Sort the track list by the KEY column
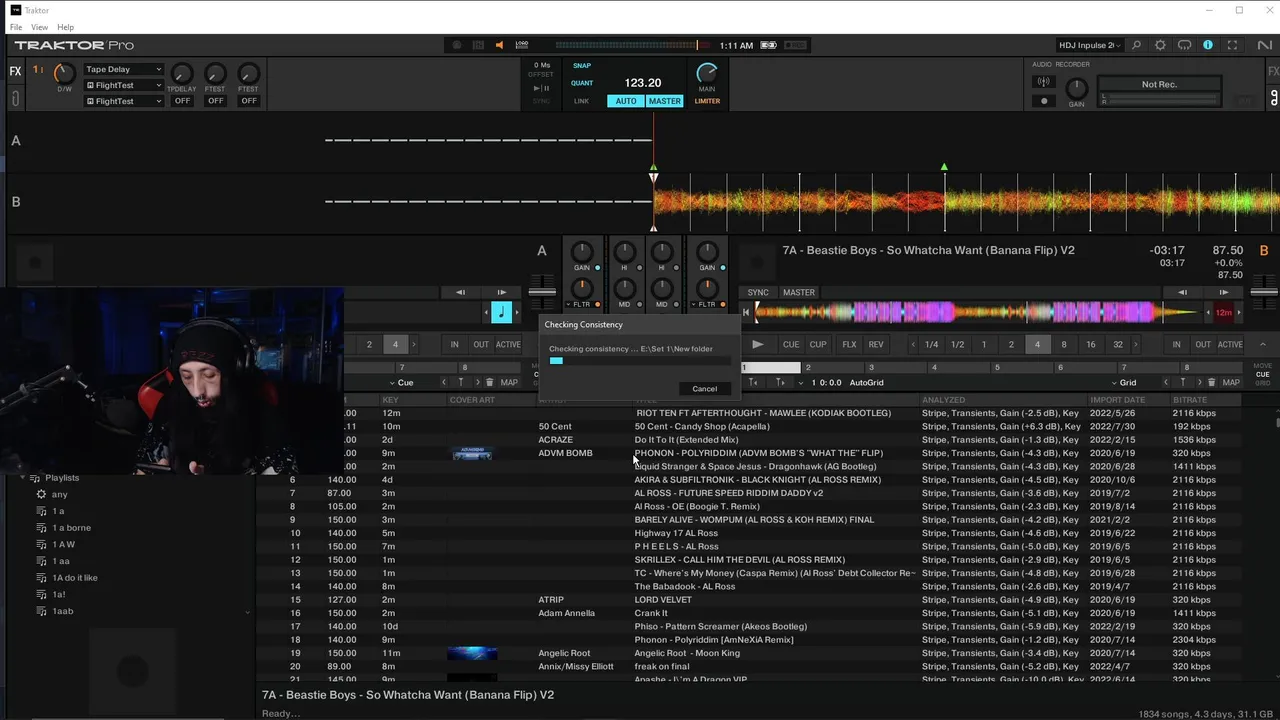The width and height of the screenshot is (1280, 720). click(413, 400)
